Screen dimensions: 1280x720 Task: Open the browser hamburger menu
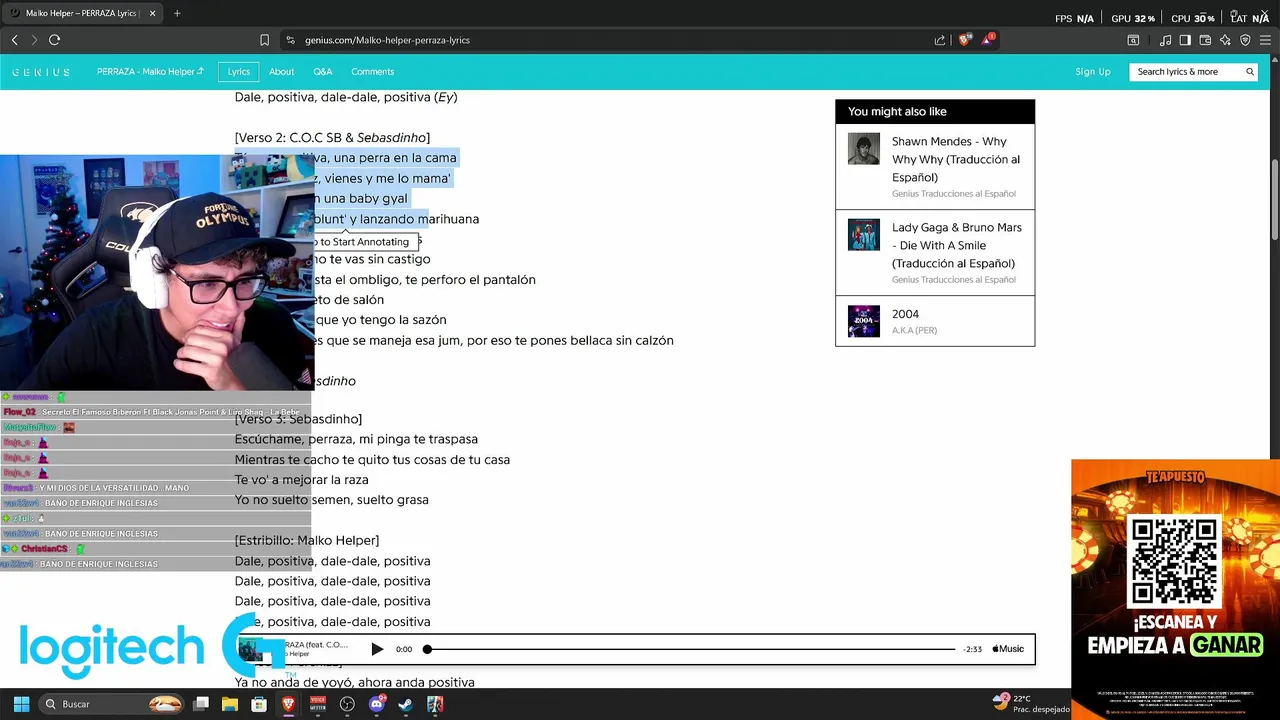(x=1266, y=40)
